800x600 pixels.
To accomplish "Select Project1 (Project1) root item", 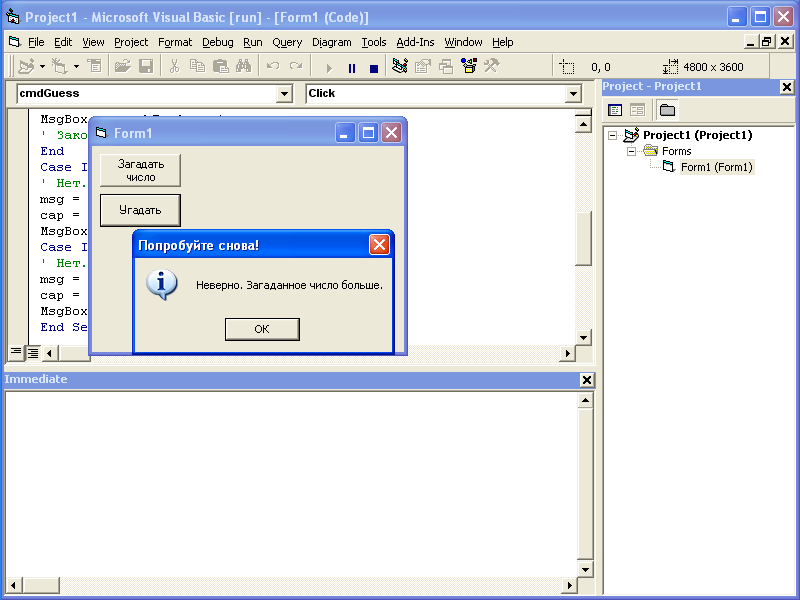I will click(x=697, y=135).
